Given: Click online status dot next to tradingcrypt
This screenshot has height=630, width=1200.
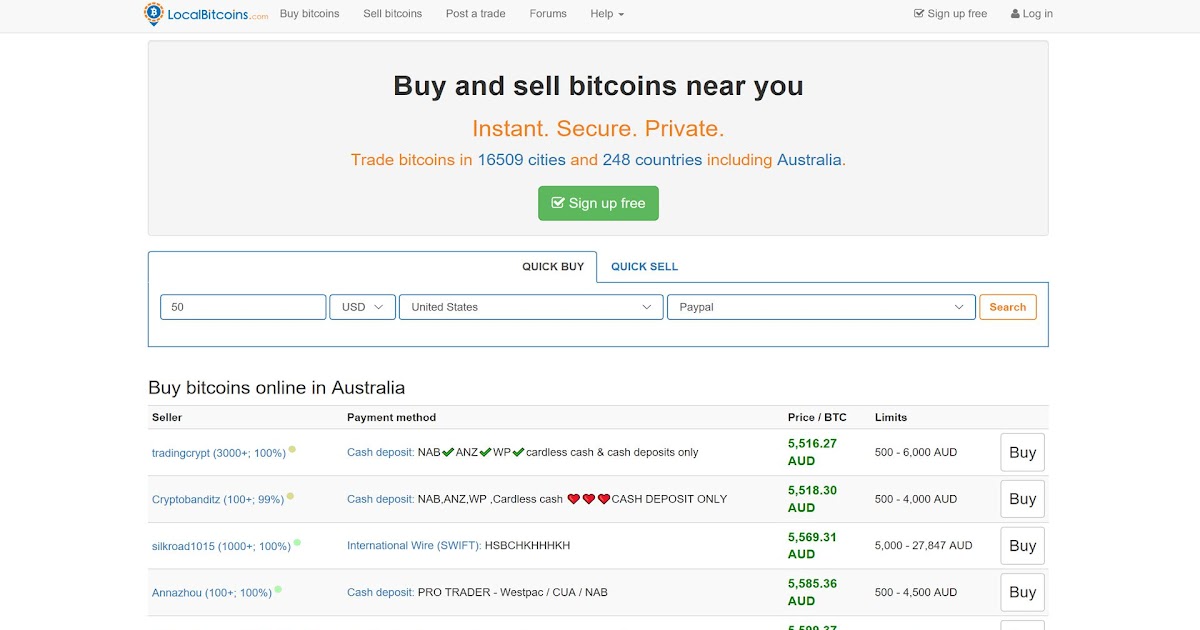Looking at the screenshot, I should point(292,450).
